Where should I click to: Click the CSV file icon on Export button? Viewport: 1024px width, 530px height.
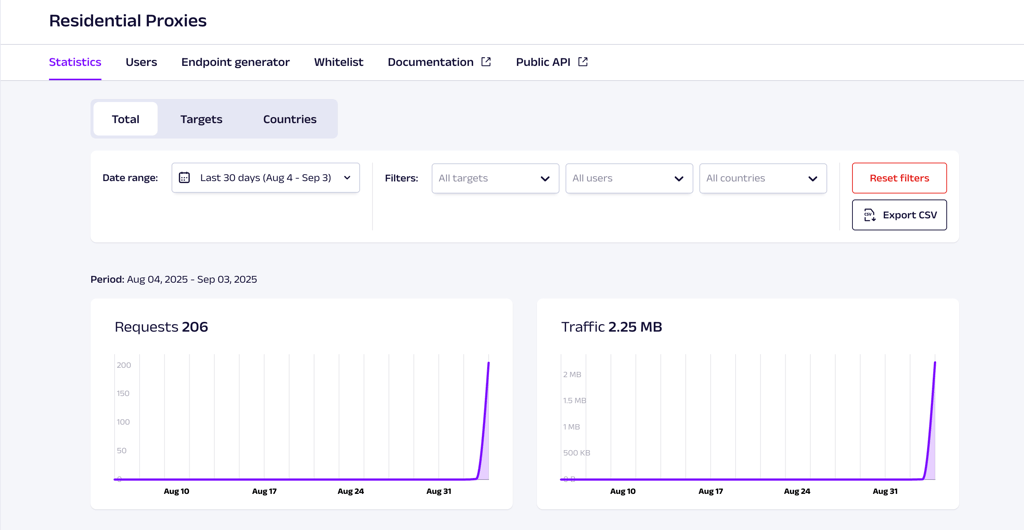click(869, 215)
